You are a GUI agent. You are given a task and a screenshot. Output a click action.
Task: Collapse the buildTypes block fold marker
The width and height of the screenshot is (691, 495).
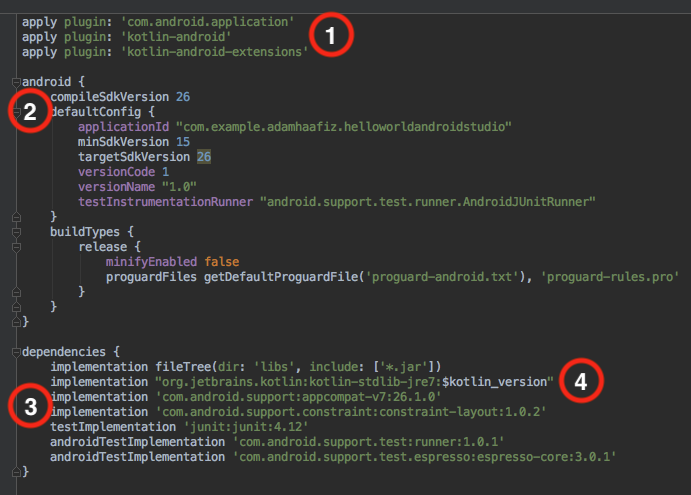click(x=16, y=232)
